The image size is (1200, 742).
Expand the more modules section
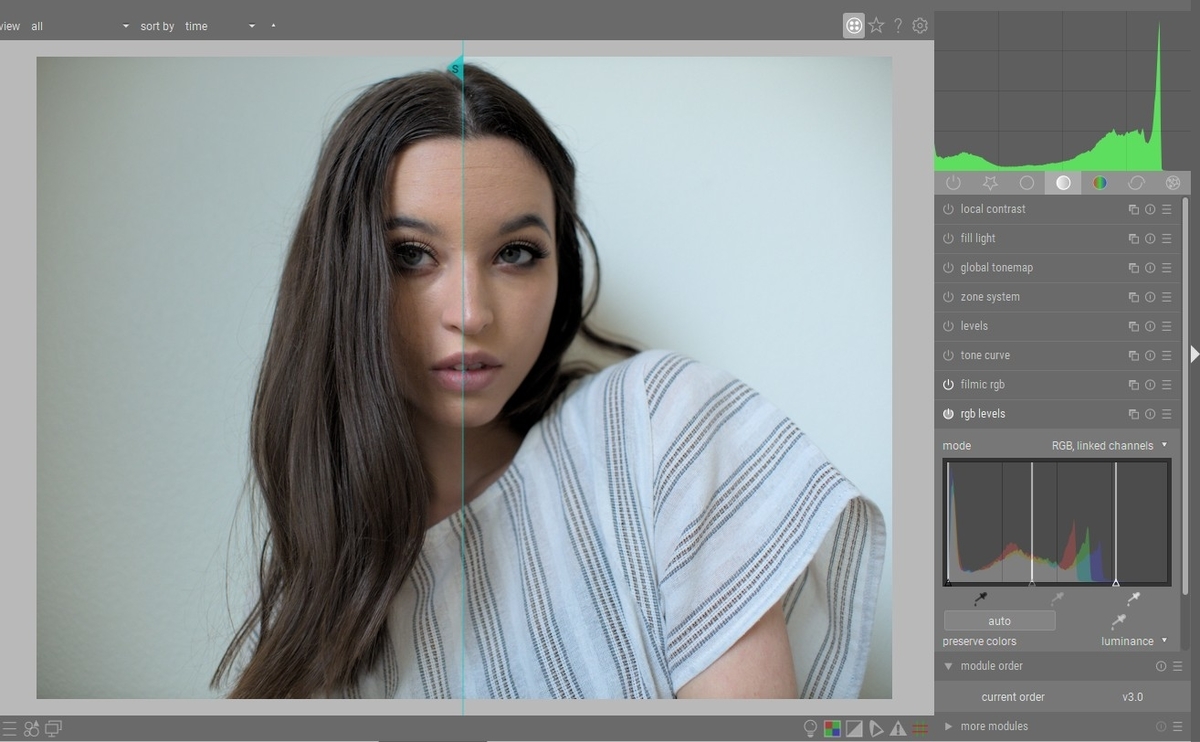[948, 726]
